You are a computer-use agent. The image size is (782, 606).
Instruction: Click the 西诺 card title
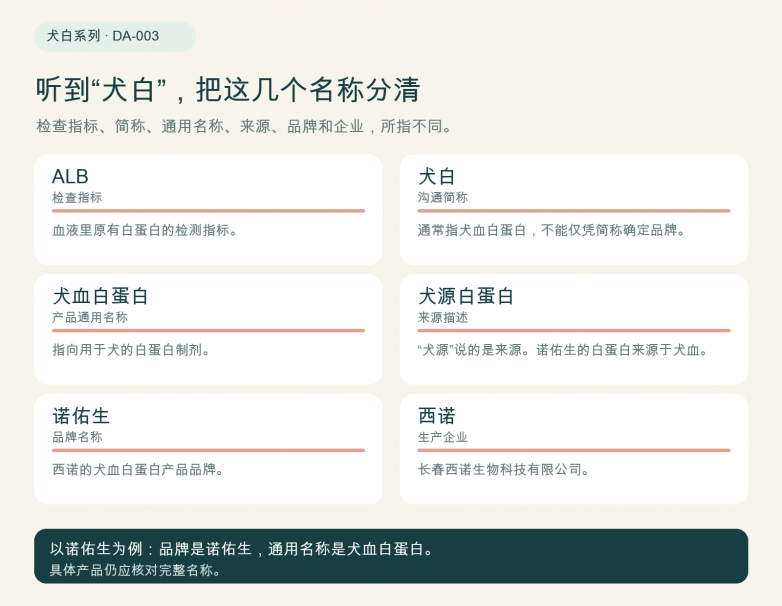tap(436, 416)
